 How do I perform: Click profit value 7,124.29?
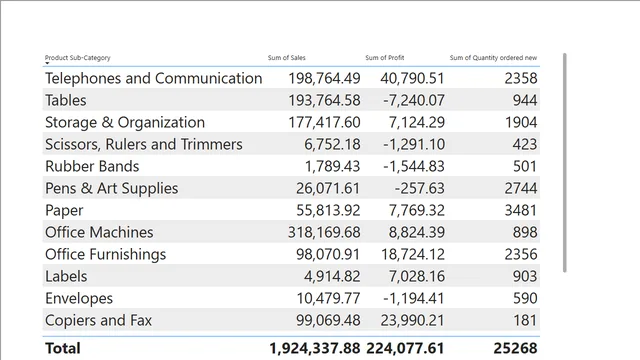[x=416, y=122]
